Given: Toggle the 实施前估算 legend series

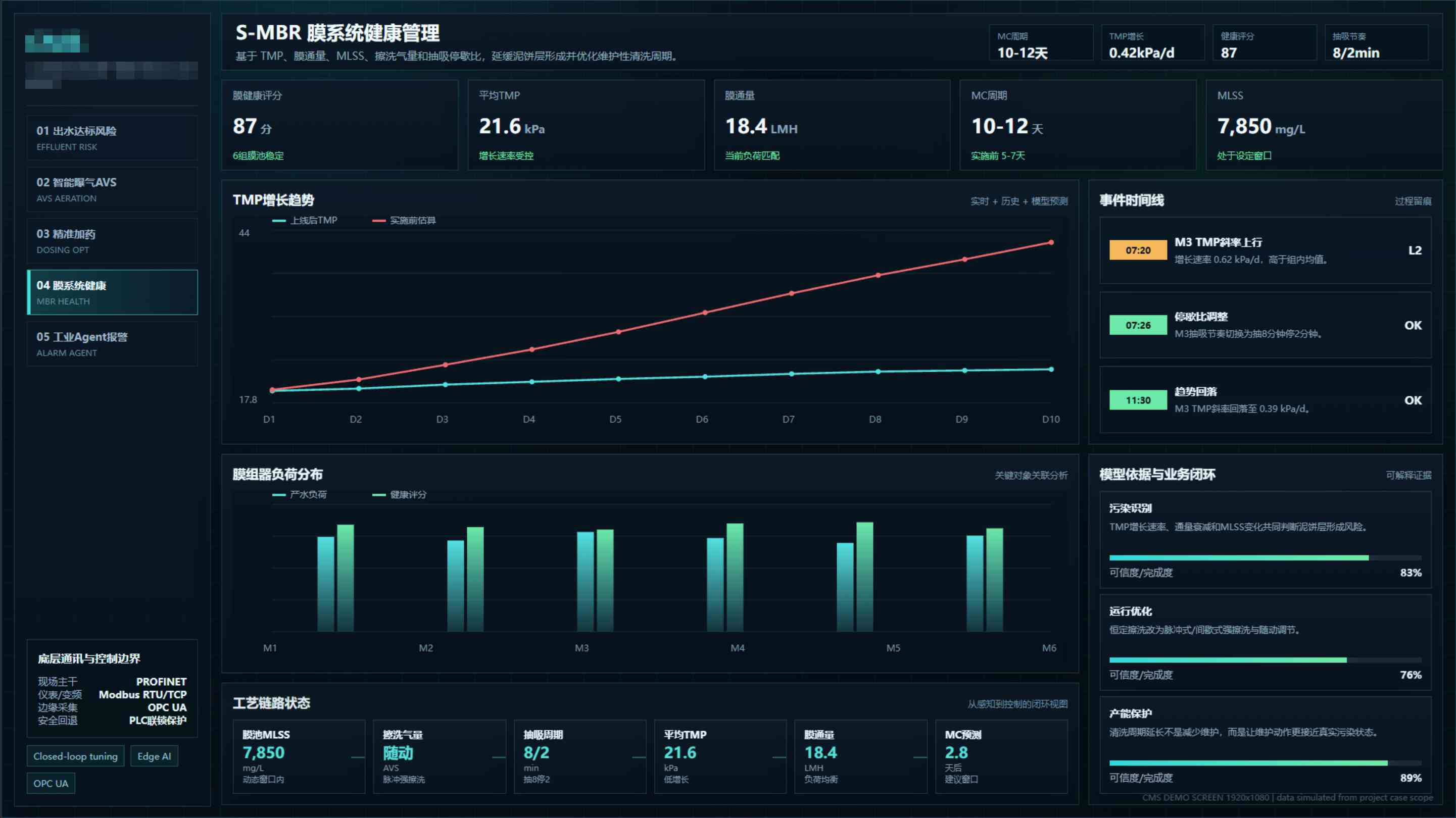Looking at the screenshot, I should click(404, 220).
